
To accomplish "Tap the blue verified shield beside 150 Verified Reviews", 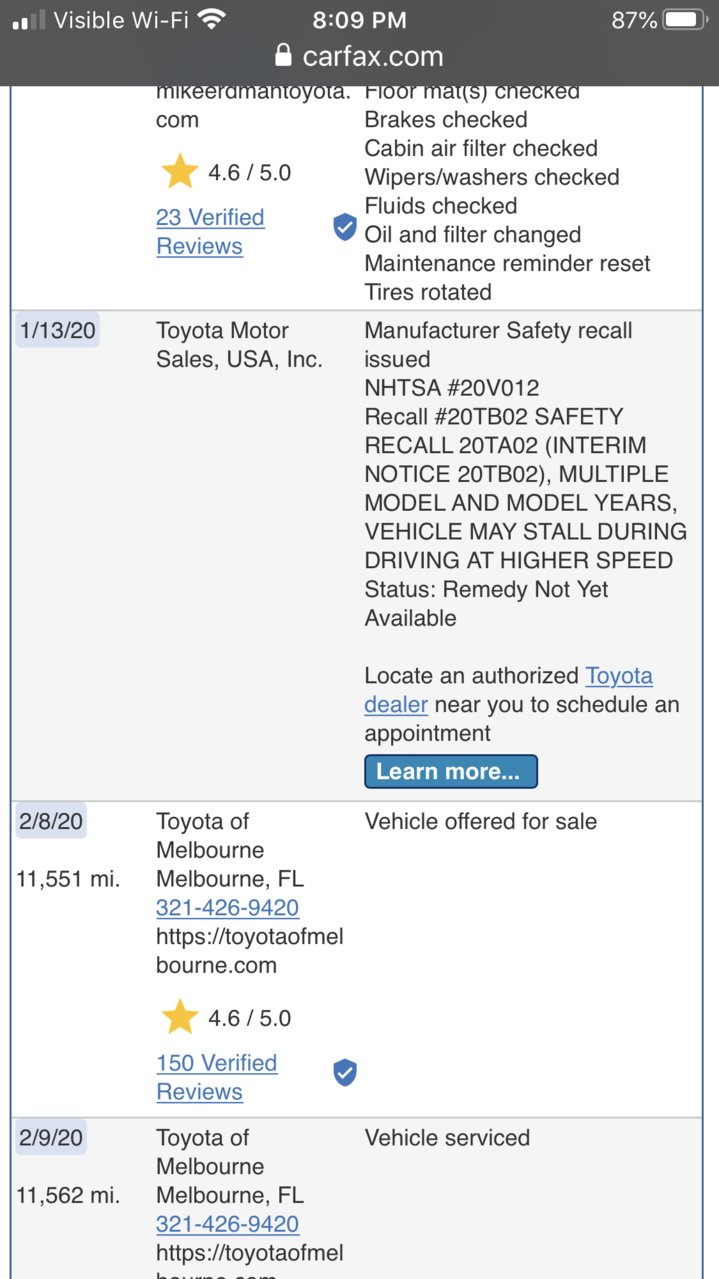I will pos(345,1073).
